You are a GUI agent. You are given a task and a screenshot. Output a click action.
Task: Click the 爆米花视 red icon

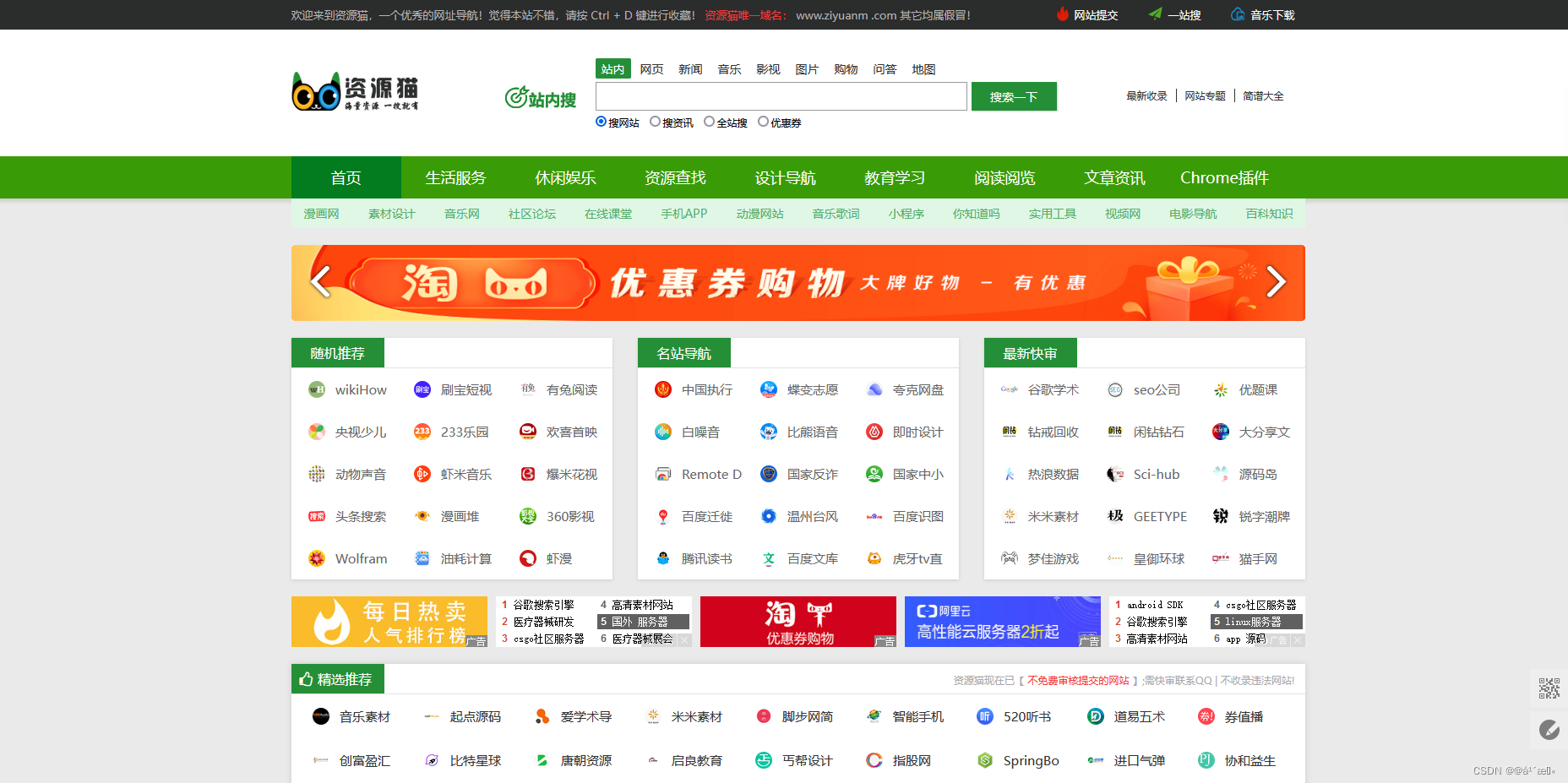(528, 474)
